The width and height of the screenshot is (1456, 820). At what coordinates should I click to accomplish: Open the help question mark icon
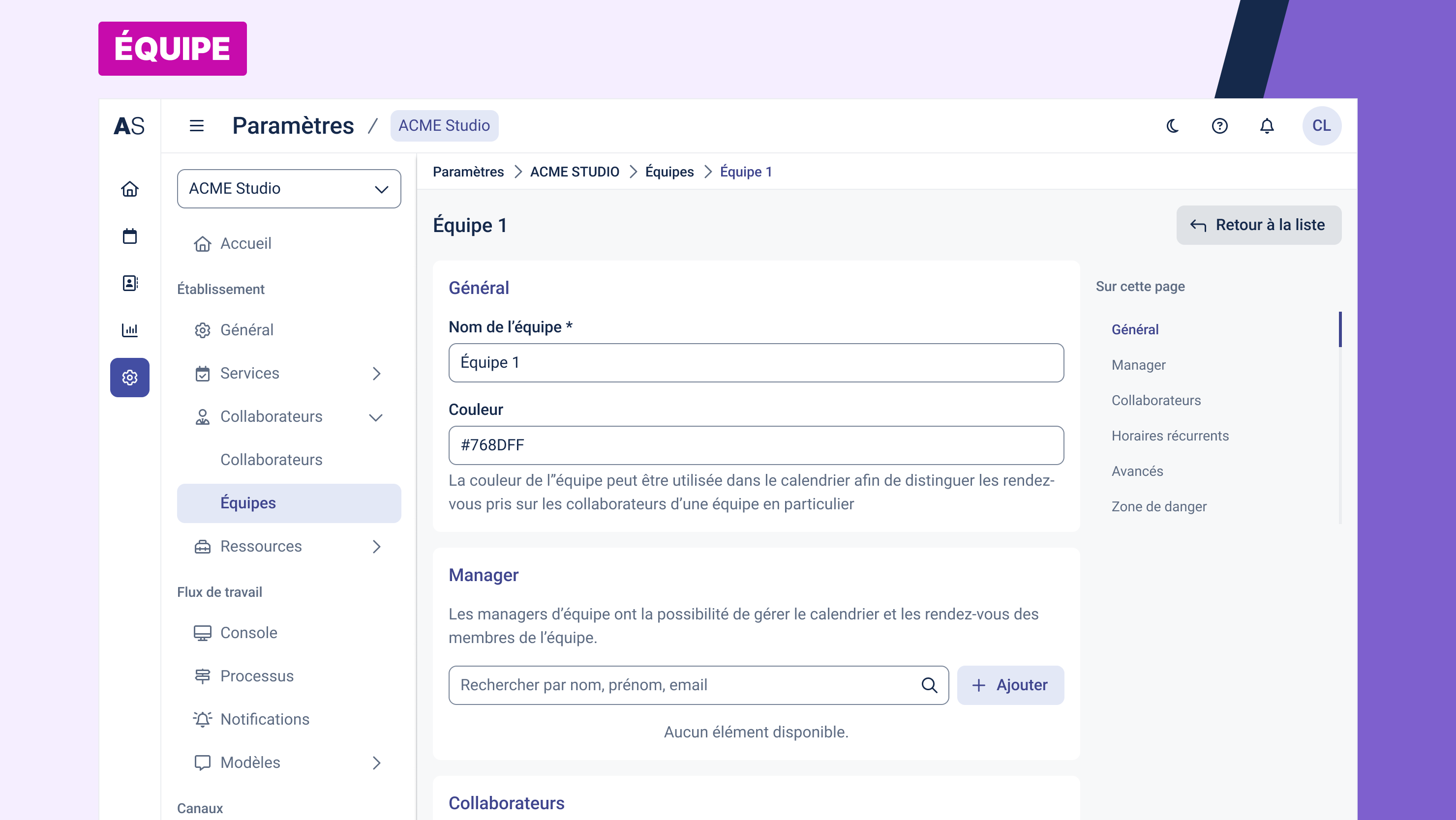click(1219, 125)
